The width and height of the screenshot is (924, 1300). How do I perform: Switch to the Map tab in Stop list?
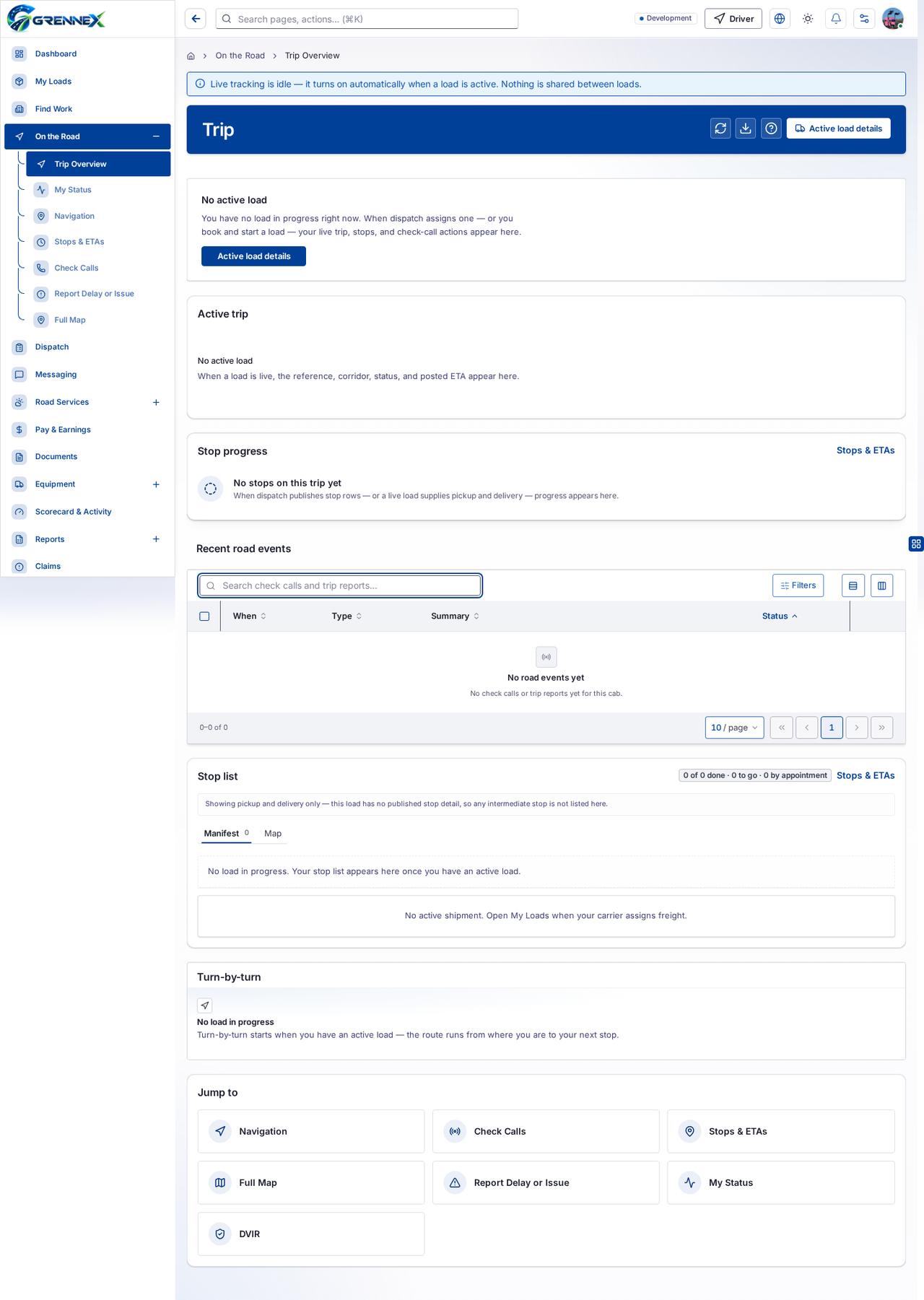coord(273,833)
